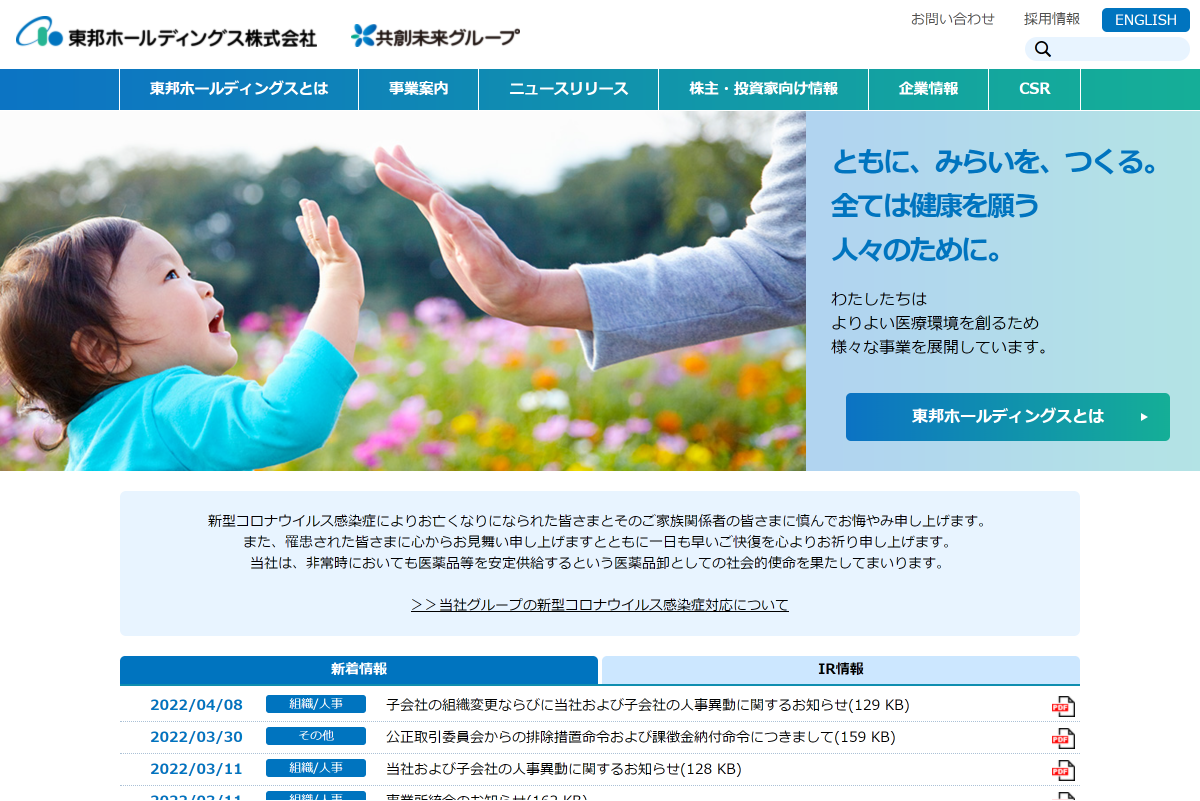Open PDF icon for 2022/03/30 news
The height and width of the screenshot is (801, 1200).
pyautogui.click(x=1062, y=738)
